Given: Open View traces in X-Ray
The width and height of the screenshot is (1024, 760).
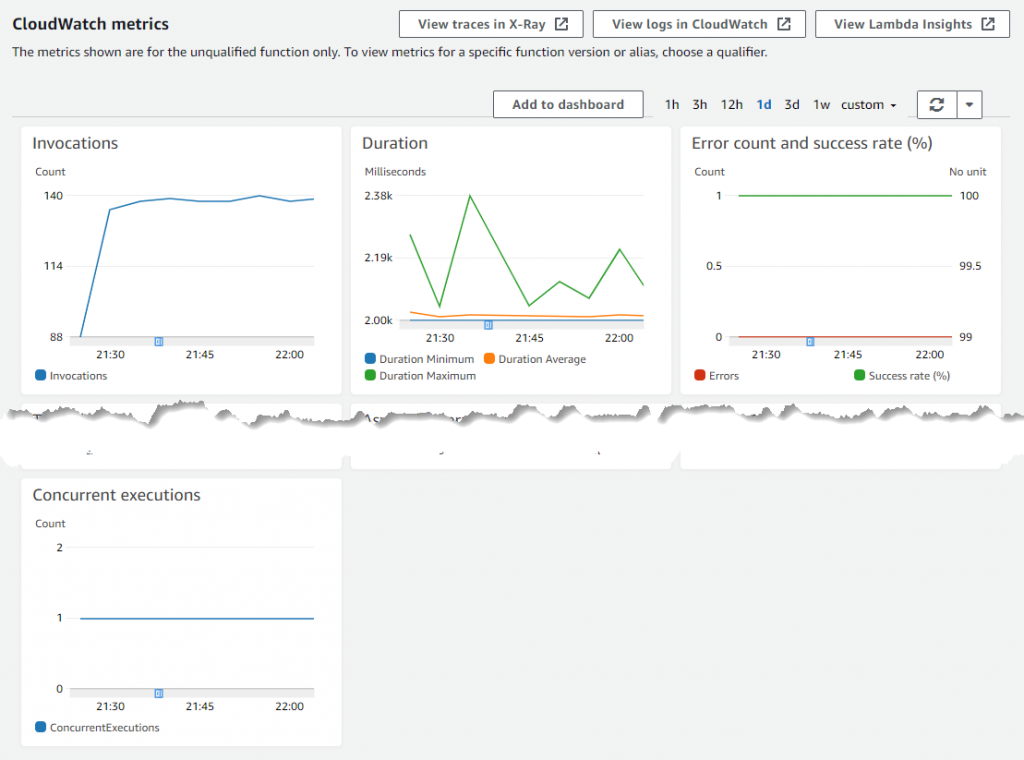Looking at the screenshot, I should (x=480, y=24).
